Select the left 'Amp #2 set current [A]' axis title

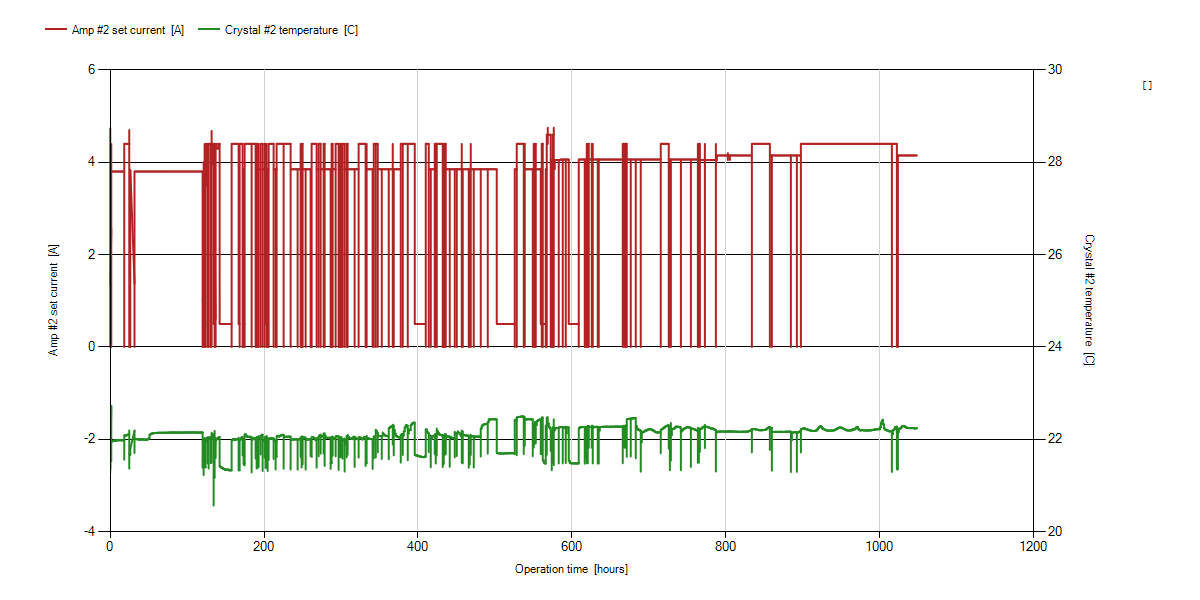coord(54,300)
